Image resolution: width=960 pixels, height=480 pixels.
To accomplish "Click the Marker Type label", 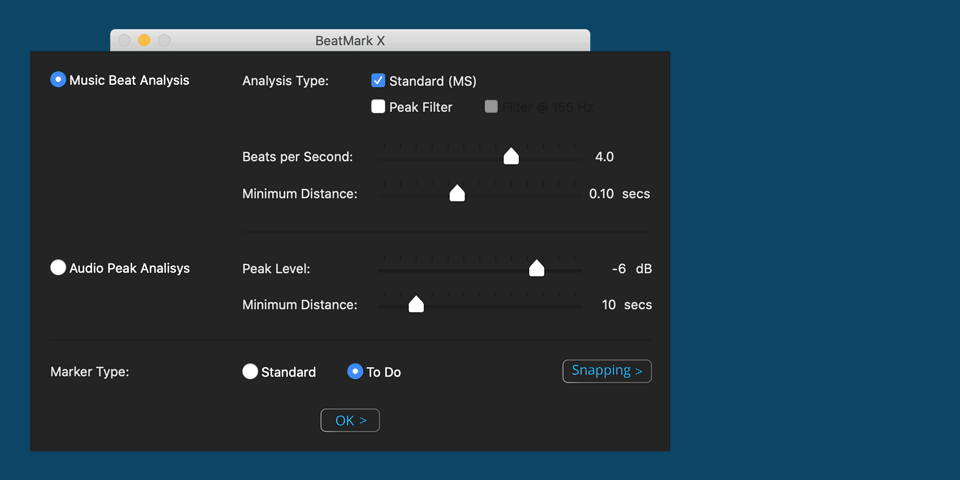I will pyautogui.click(x=89, y=372).
